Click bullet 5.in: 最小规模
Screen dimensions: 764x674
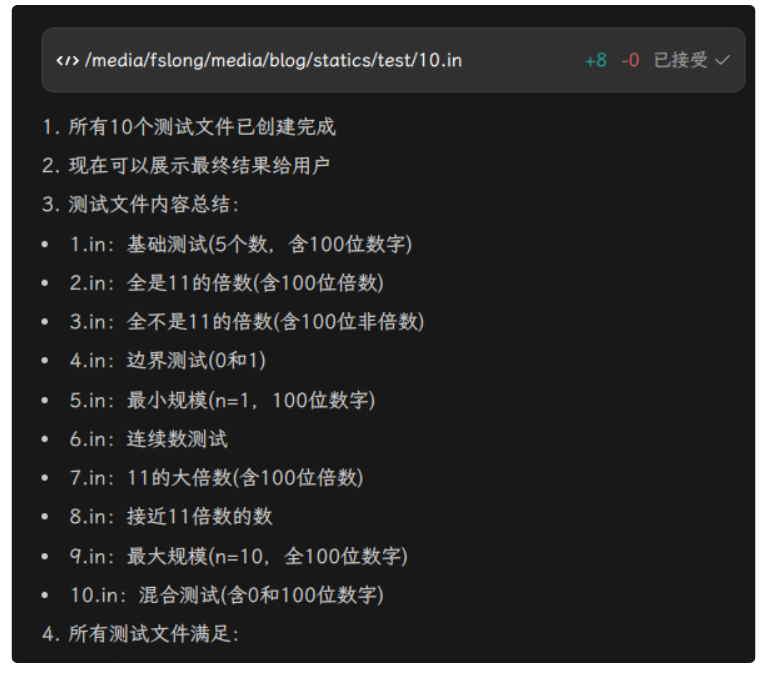point(222,400)
